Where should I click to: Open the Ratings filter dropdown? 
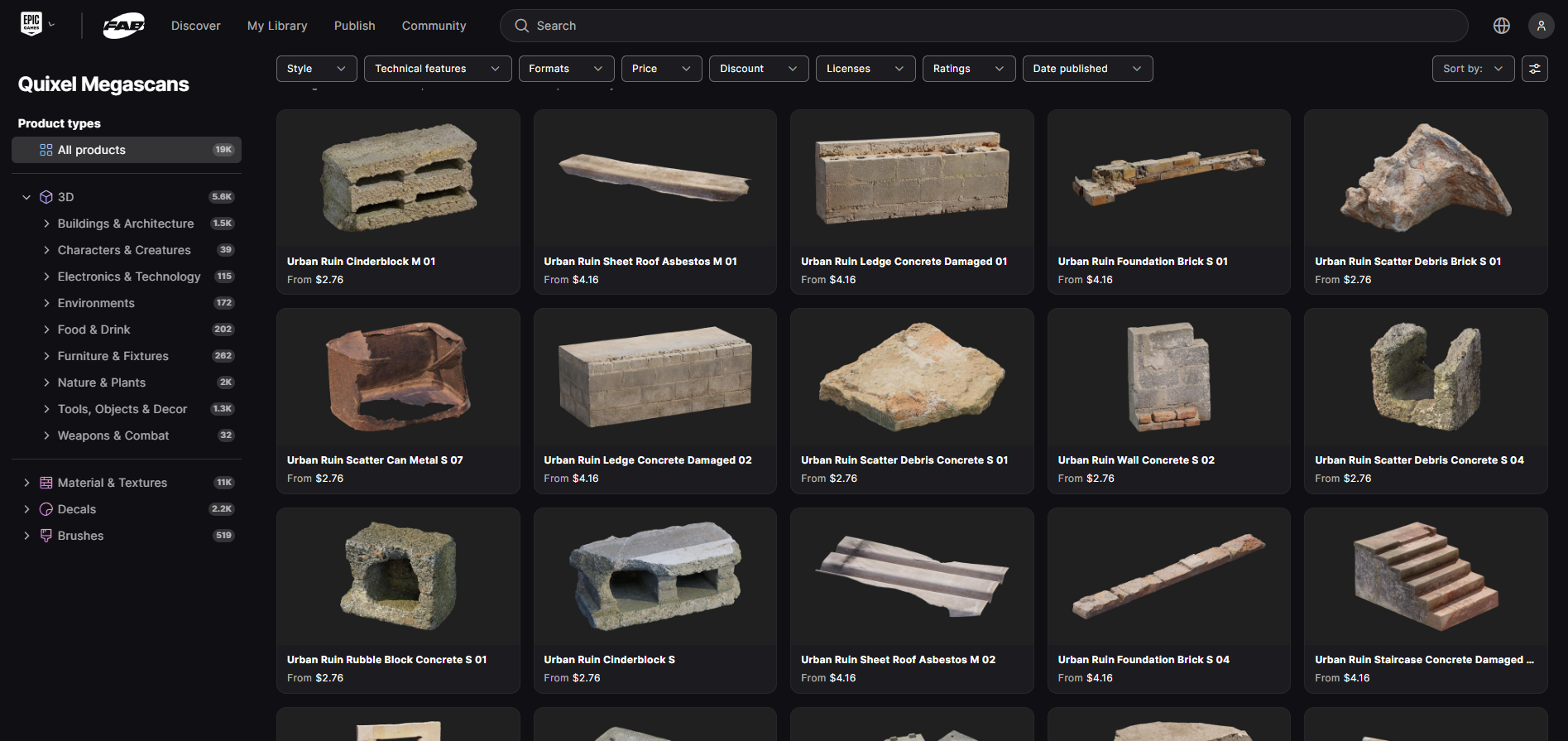(969, 69)
